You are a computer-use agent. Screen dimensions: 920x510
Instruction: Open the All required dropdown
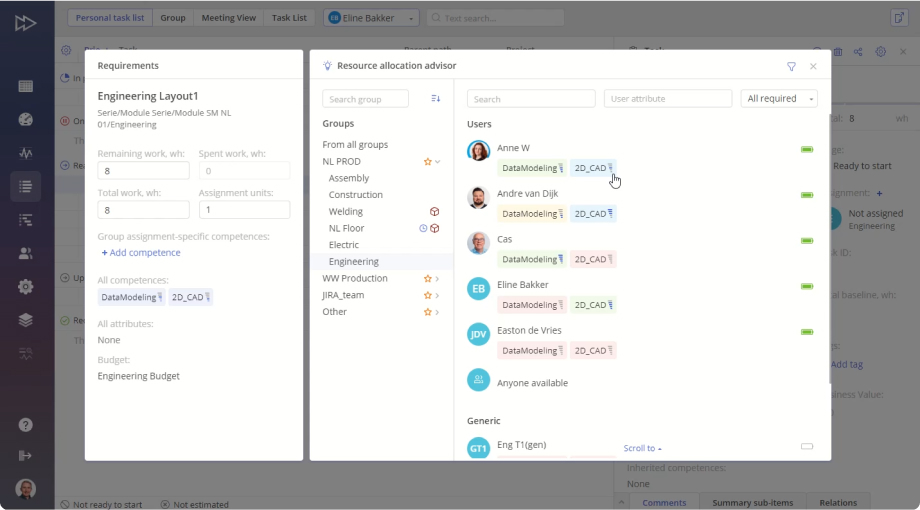pyautogui.click(x=779, y=99)
